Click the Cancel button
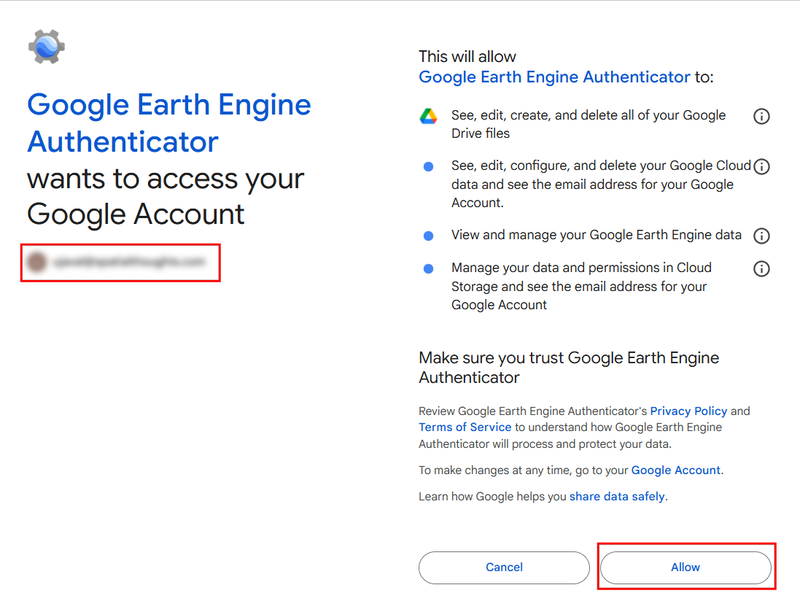This screenshot has height=593, width=800. coord(504,567)
